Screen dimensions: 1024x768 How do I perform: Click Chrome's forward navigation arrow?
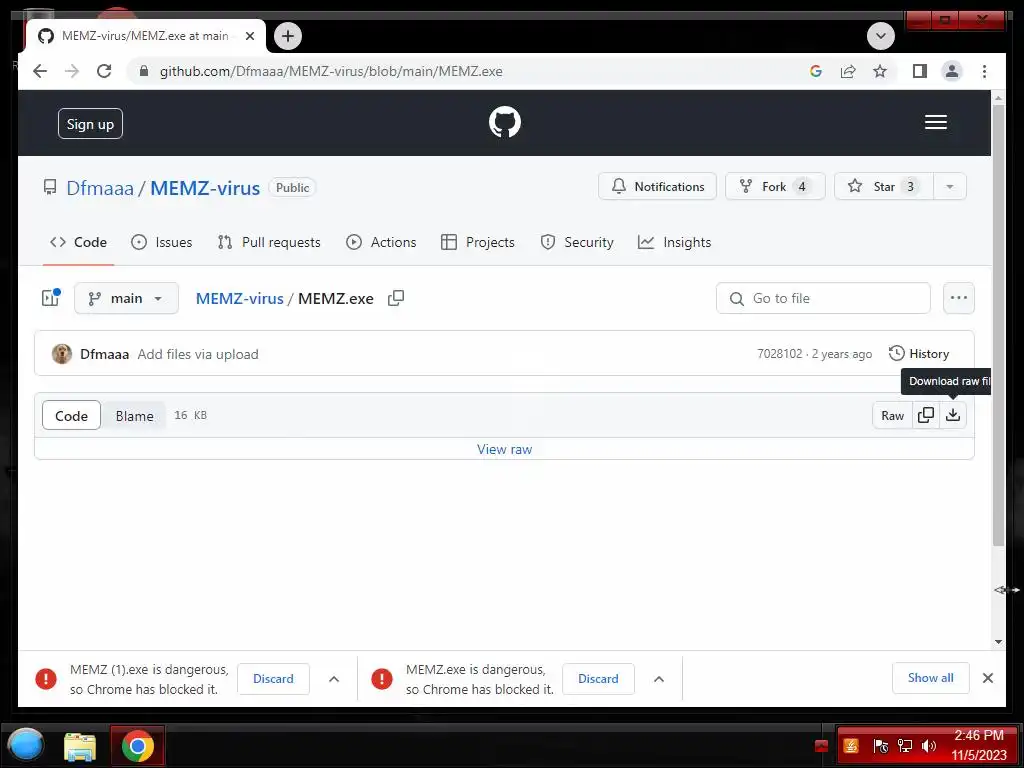72,71
